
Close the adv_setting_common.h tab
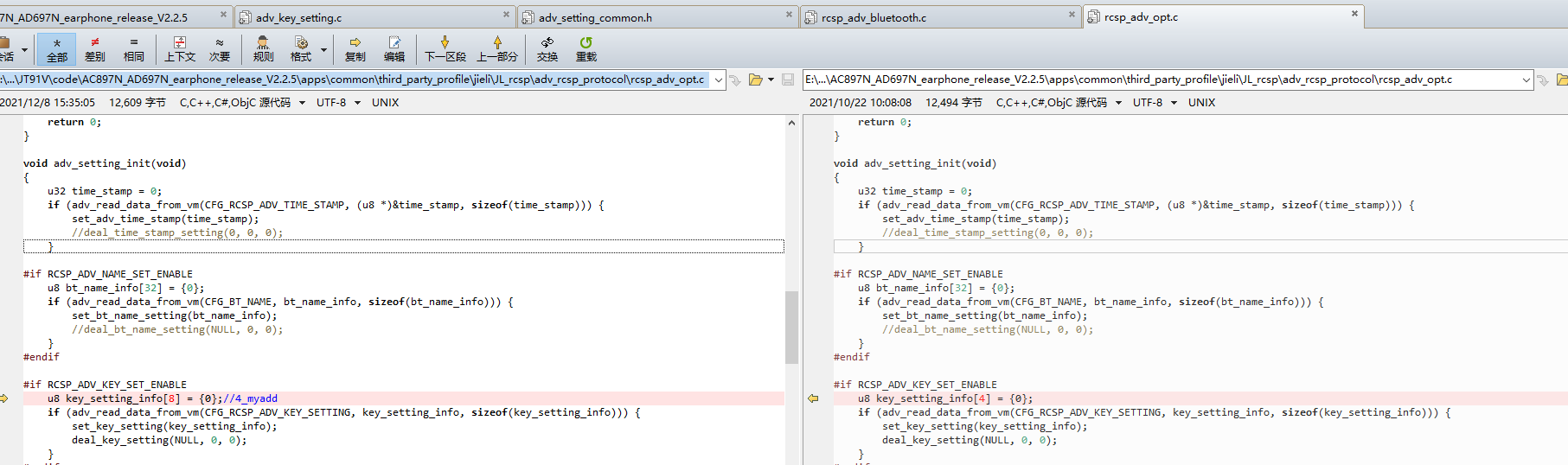click(789, 15)
